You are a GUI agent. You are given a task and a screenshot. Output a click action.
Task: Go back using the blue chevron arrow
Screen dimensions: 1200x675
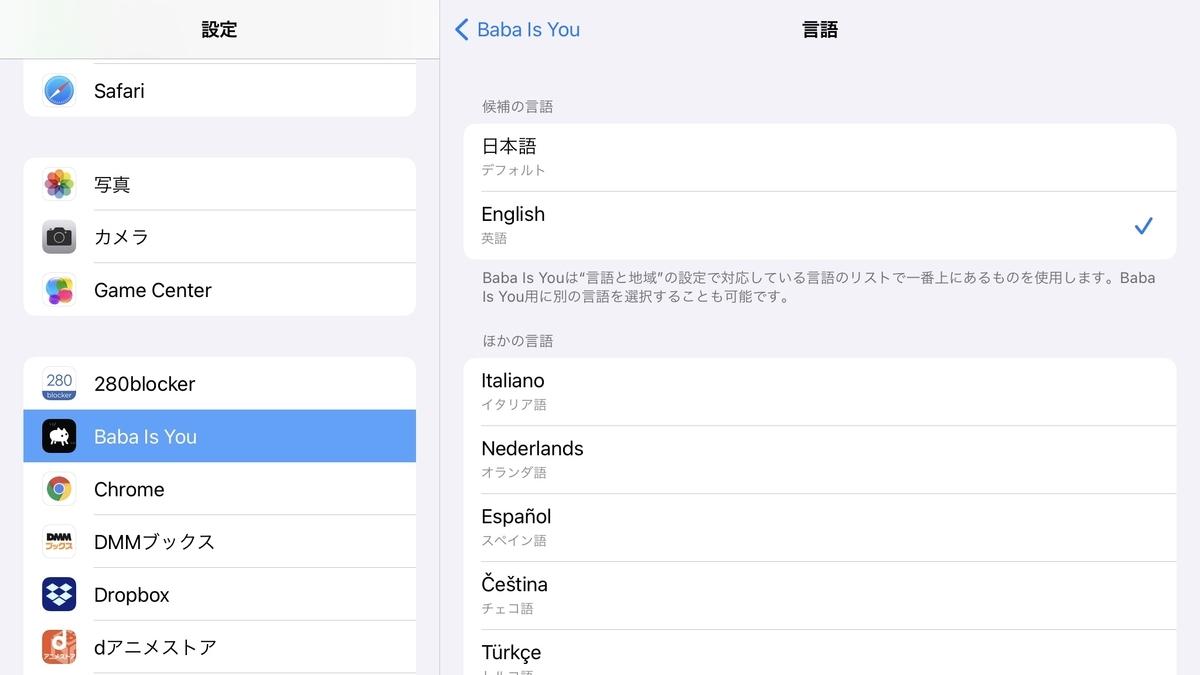coord(461,30)
